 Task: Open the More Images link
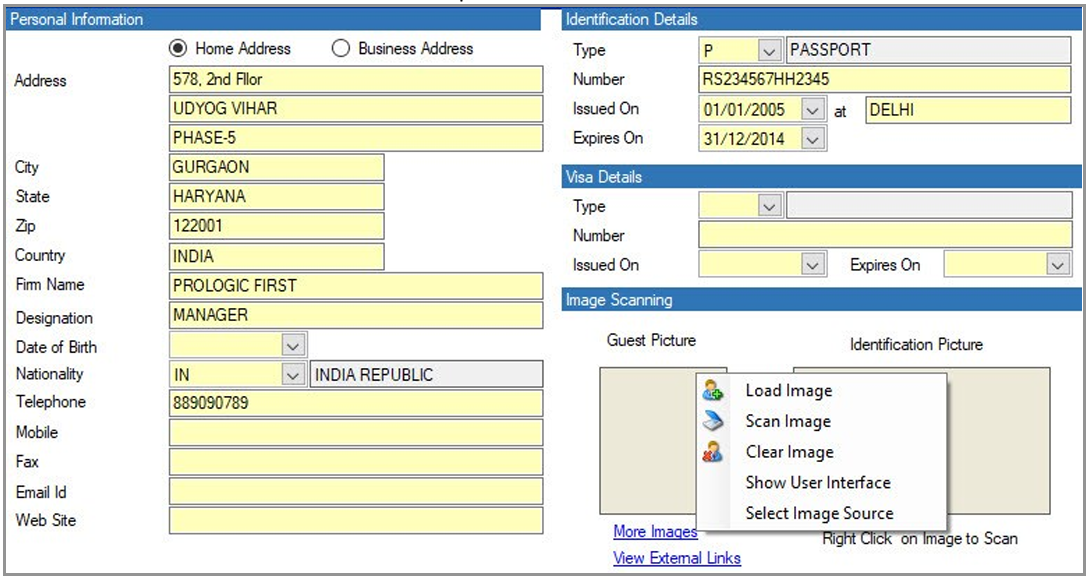(x=654, y=532)
